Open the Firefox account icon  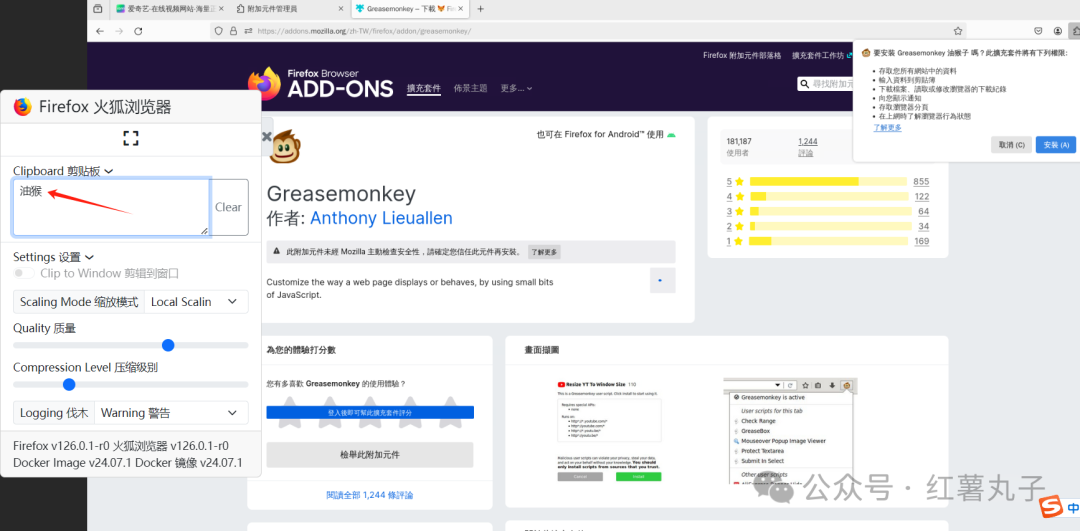[1057, 31]
